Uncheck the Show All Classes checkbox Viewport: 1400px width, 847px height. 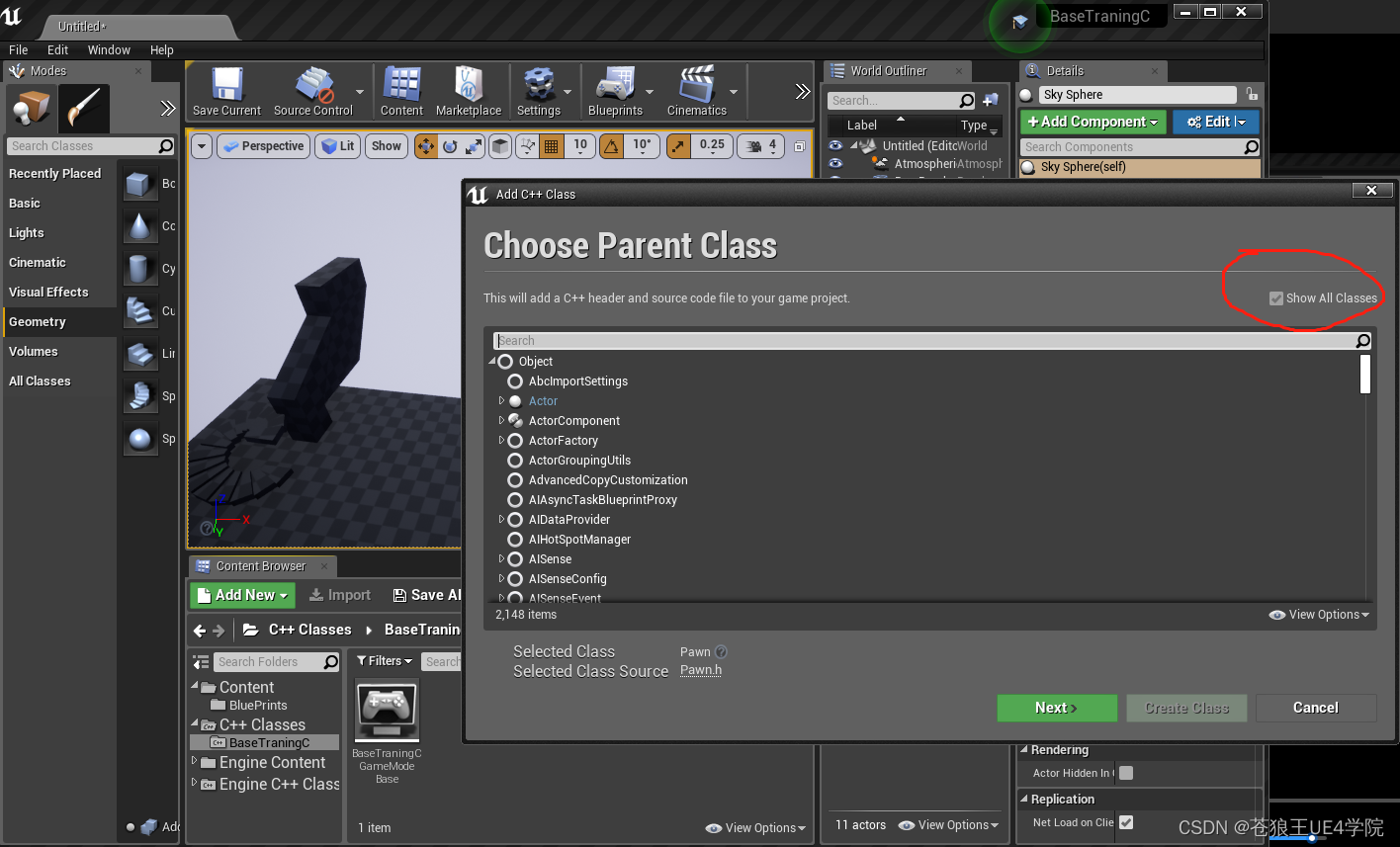click(x=1277, y=297)
